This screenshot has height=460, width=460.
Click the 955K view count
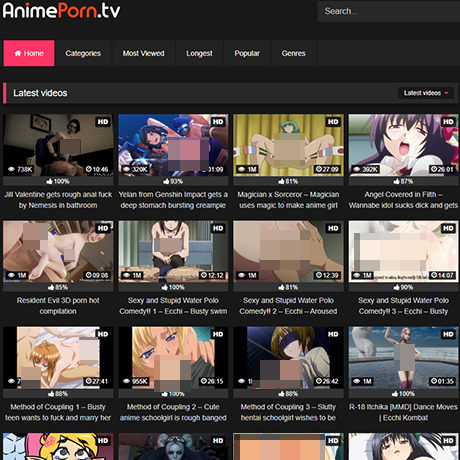pos(135,381)
